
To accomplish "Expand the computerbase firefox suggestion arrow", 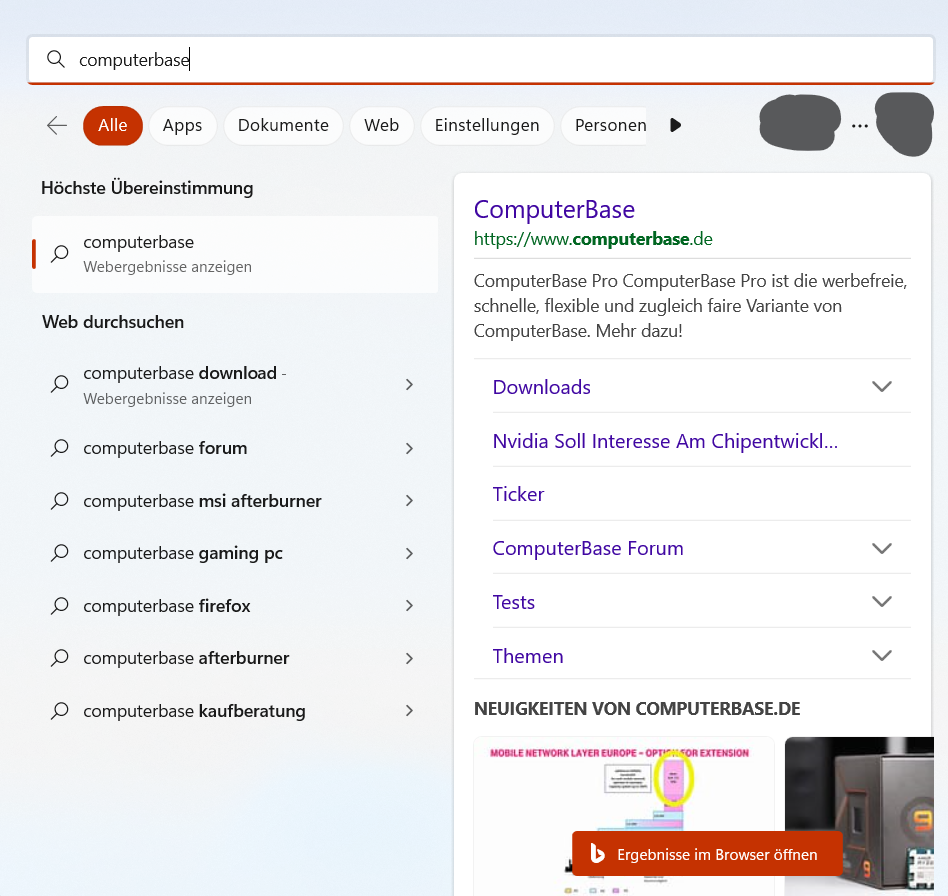I will [x=409, y=606].
